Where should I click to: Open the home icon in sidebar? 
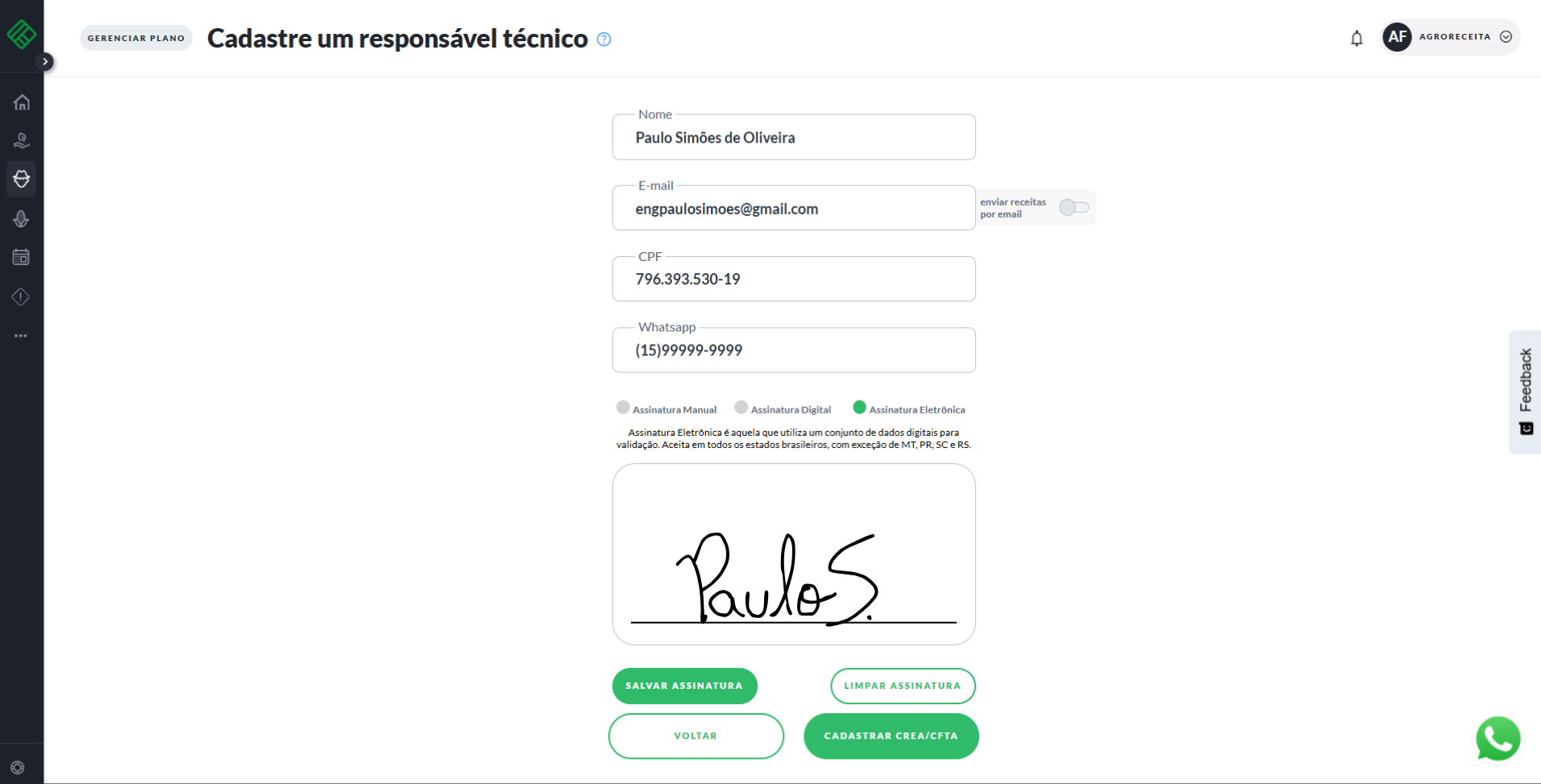22,102
